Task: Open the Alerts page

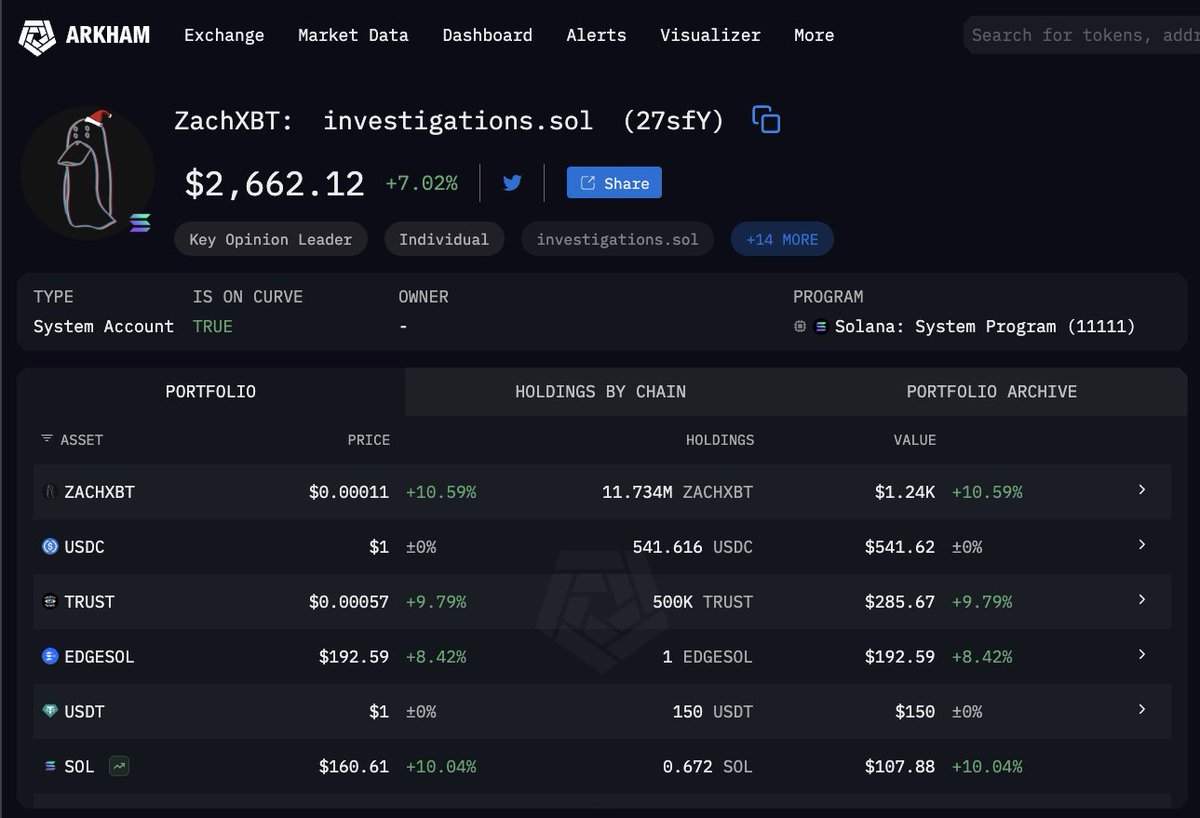Action: point(596,35)
